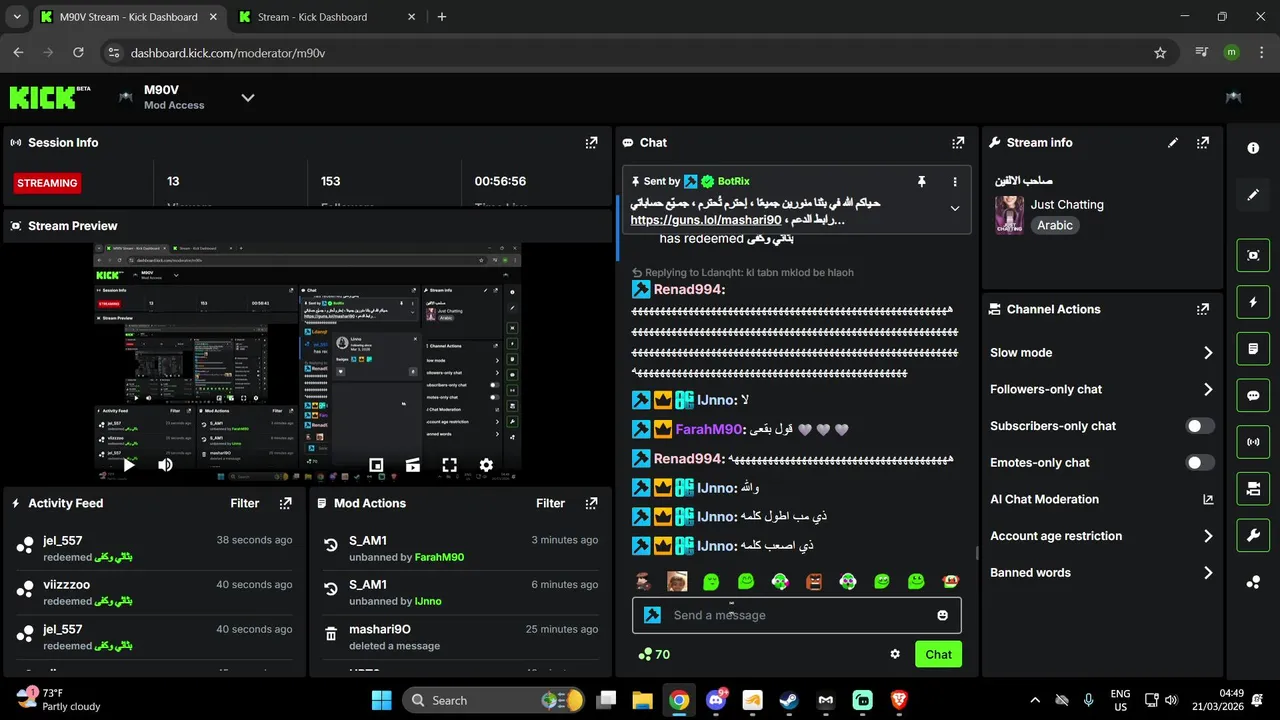Open Mod Actions Filter
This screenshot has height=720, width=1280.
pyautogui.click(x=551, y=504)
